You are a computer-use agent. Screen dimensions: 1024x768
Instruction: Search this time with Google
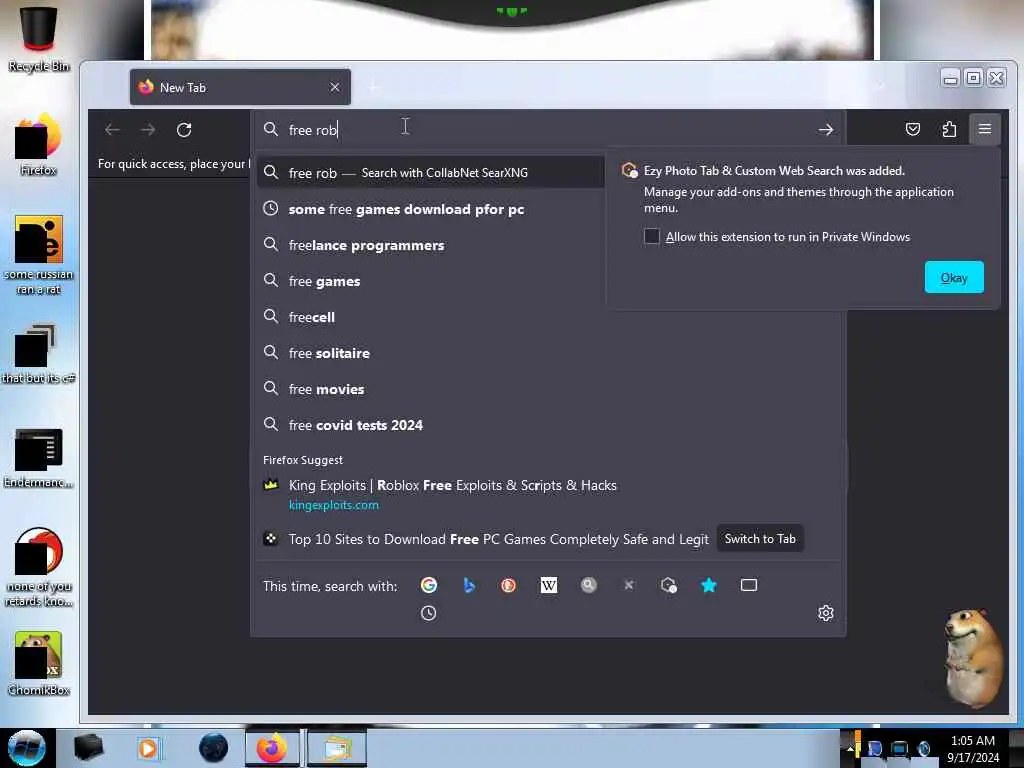[x=428, y=585]
